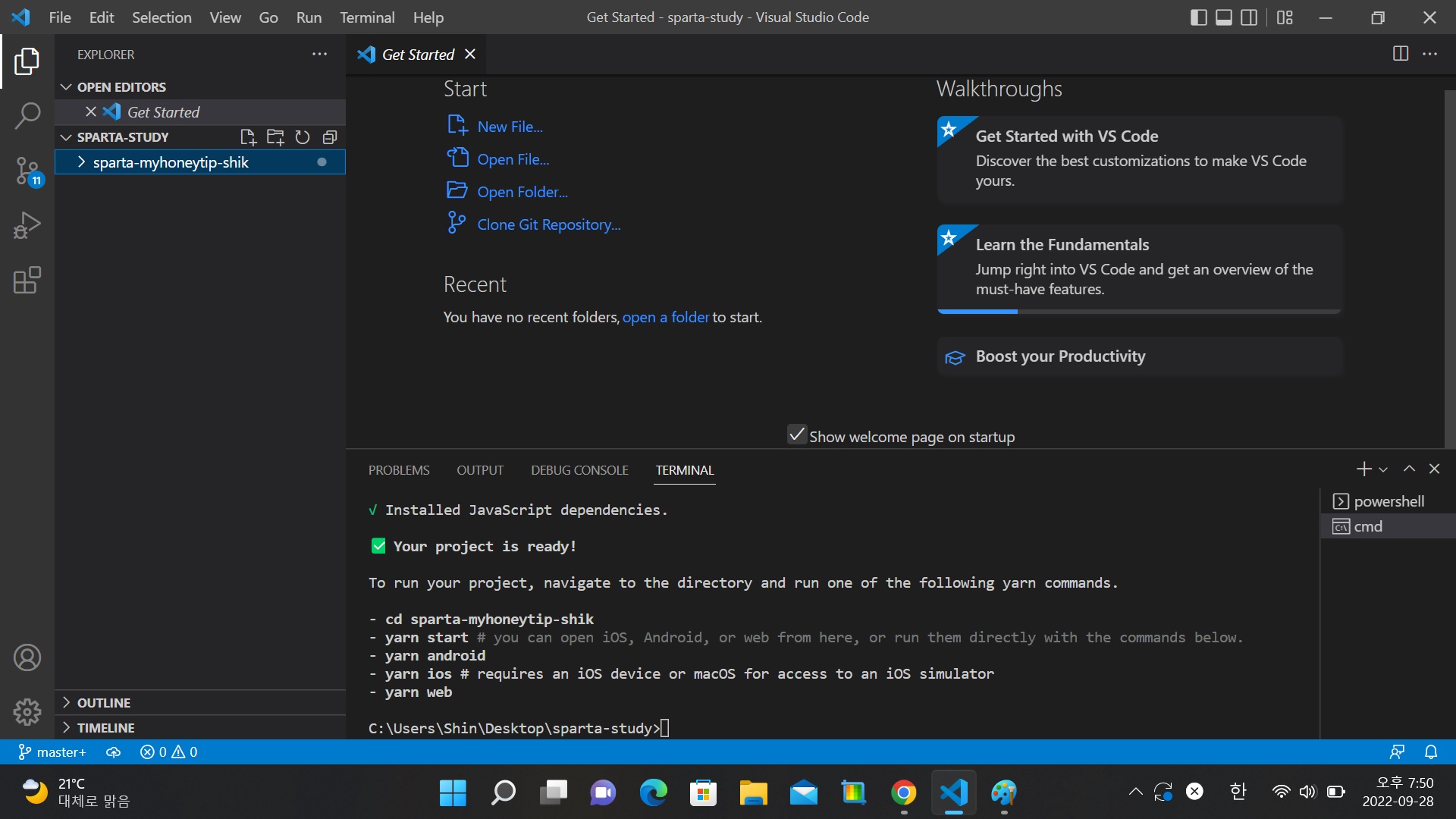Close Get Started in Open Editors list
This screenshot has height=819, width=1456.
pos(91,111)
